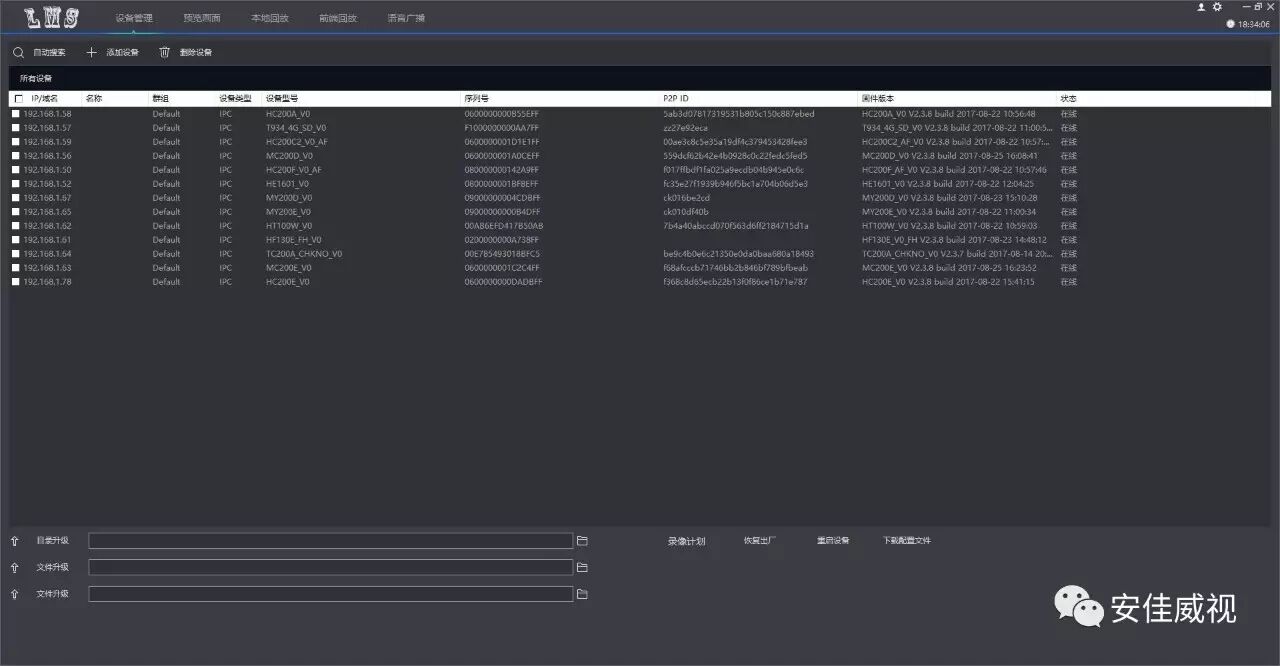Image resolution: width=1280 pixels, height=666 pixels.
Task: Go to the 语音广播 tab
Action: coord(406,18)
